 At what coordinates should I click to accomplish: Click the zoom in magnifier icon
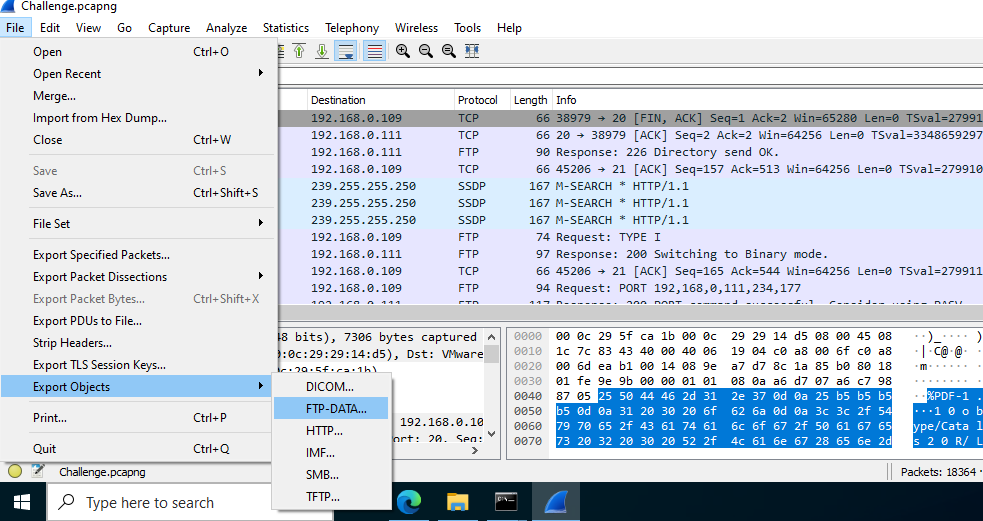coord(403,51)
